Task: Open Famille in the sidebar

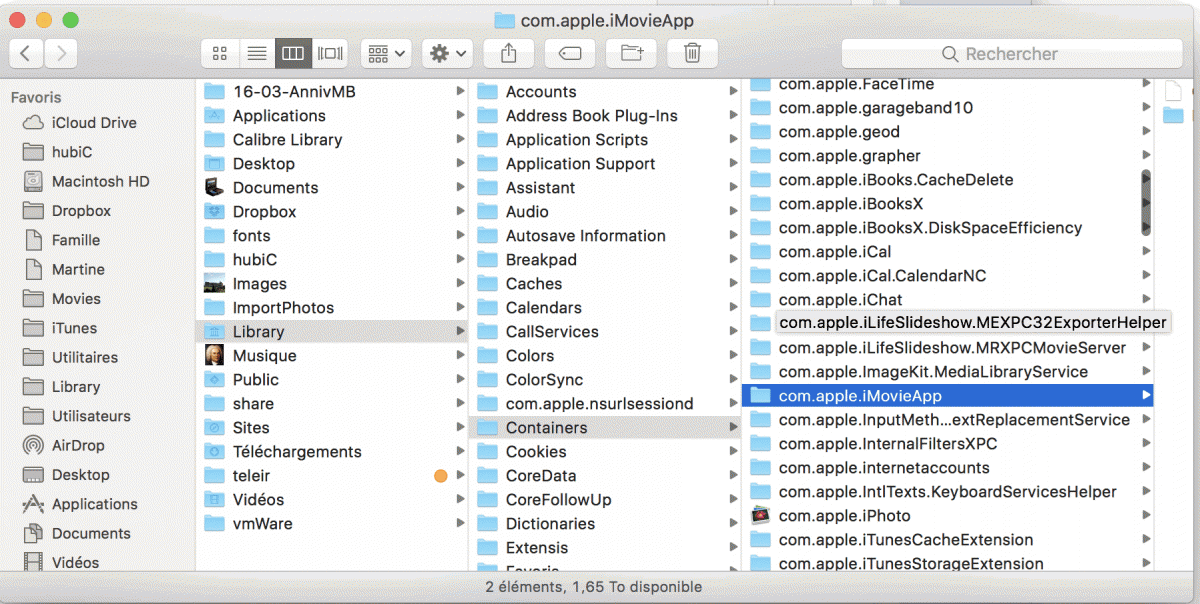Action: [x=75, y=240]
